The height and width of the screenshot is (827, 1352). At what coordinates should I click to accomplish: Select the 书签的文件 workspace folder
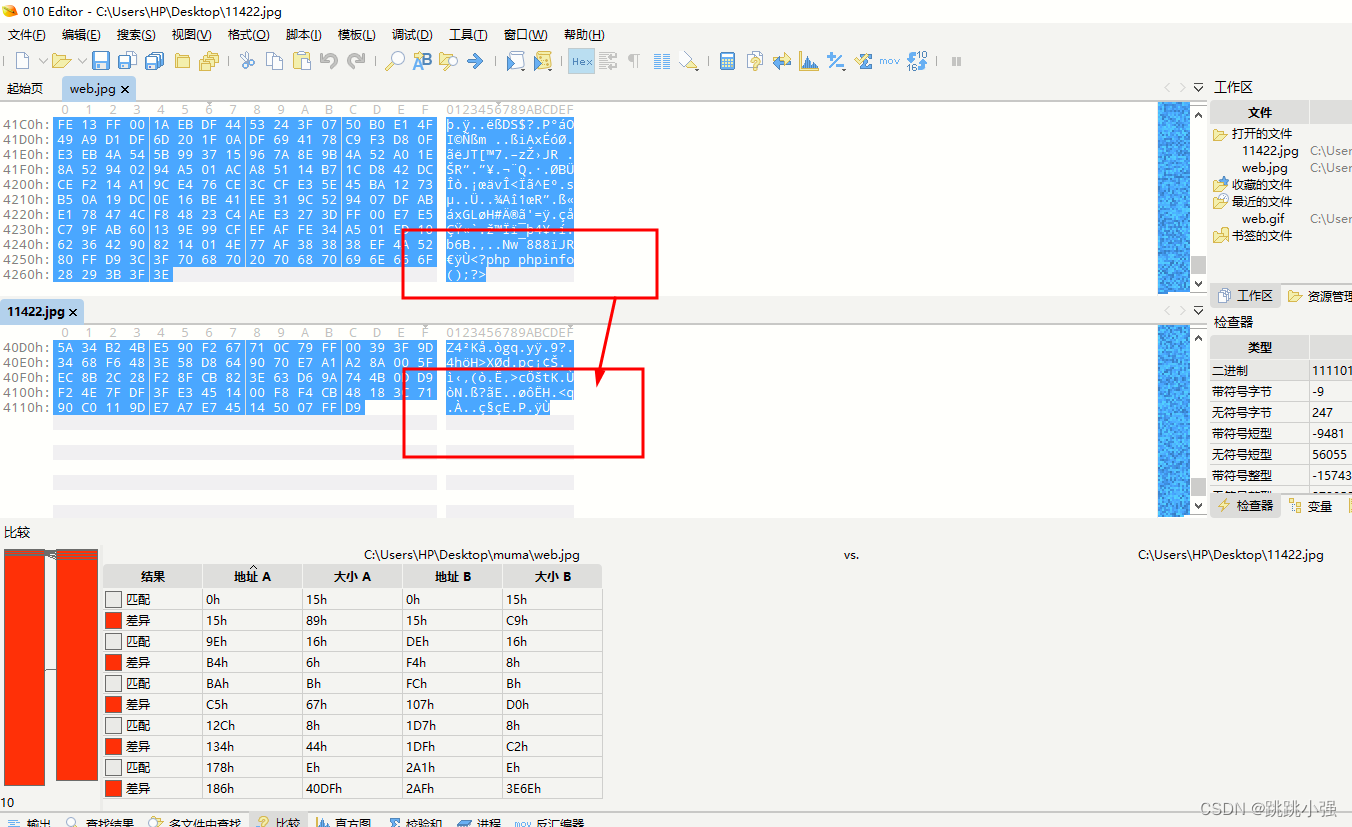point(1253,236)
